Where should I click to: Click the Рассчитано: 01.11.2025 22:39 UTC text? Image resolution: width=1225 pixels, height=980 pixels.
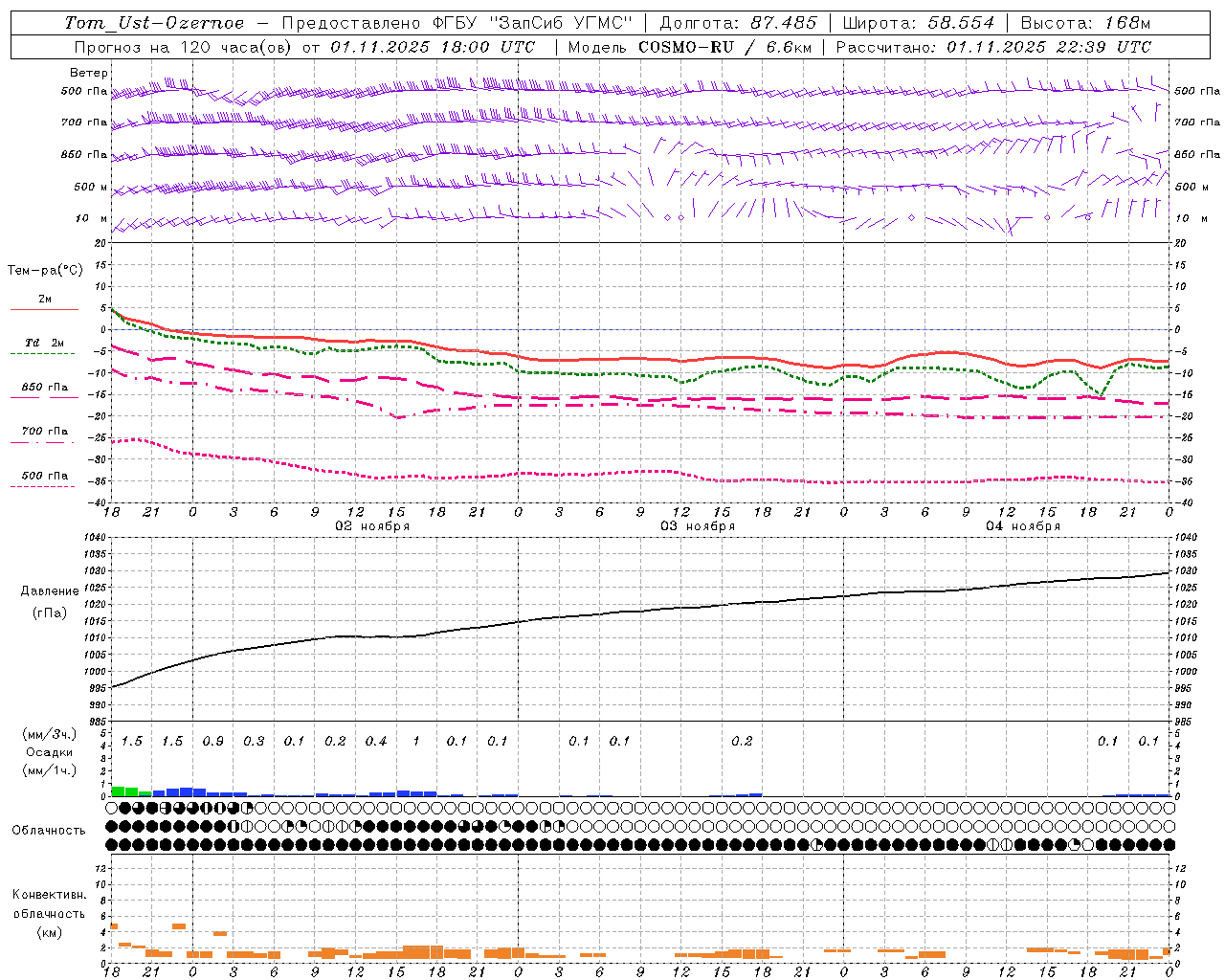[x=993, y=47]
